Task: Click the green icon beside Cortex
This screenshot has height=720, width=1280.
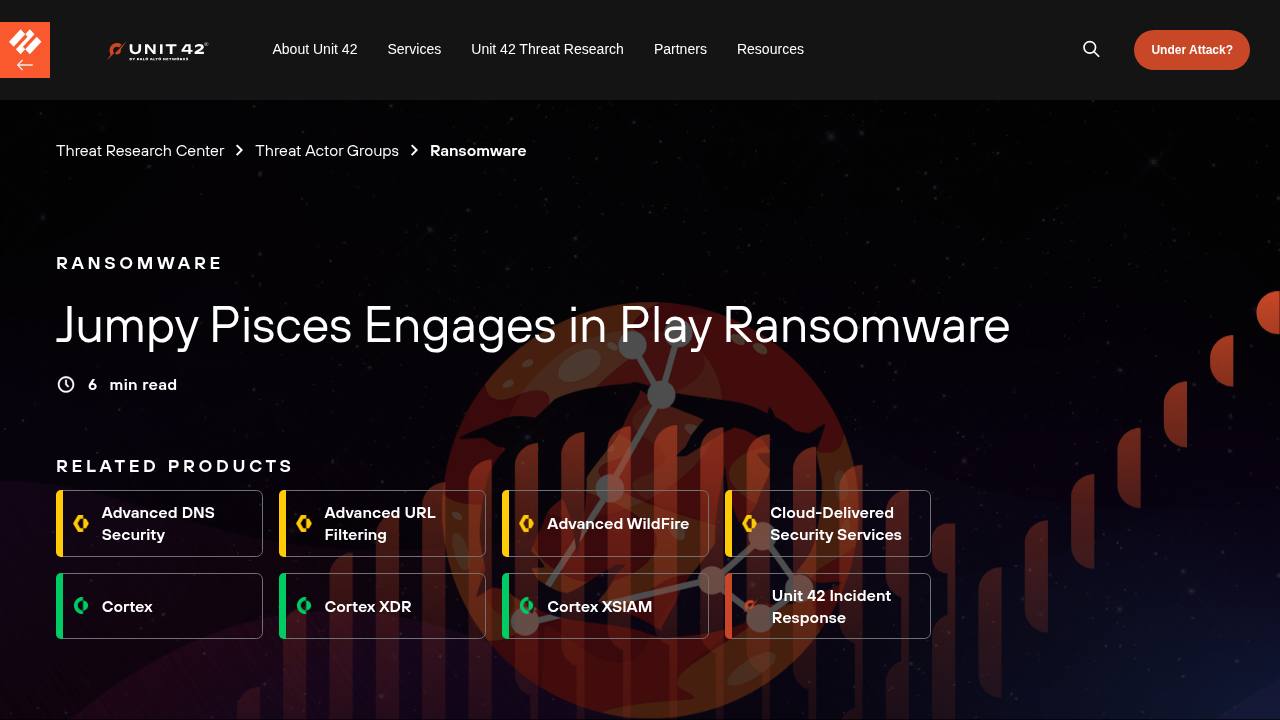Action: 81,606
